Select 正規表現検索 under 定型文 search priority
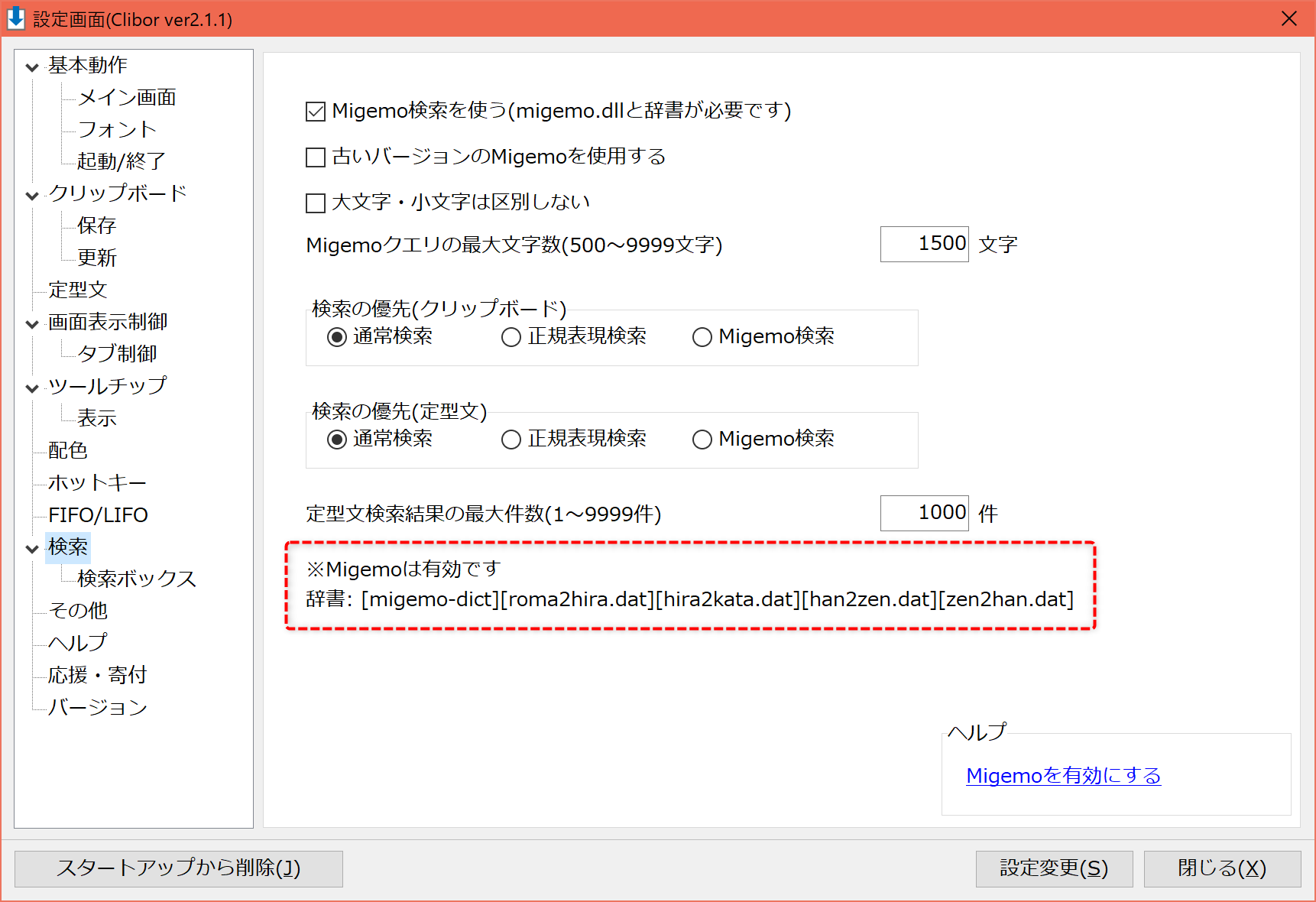1316x902 pixels. [x=511, y=440]
